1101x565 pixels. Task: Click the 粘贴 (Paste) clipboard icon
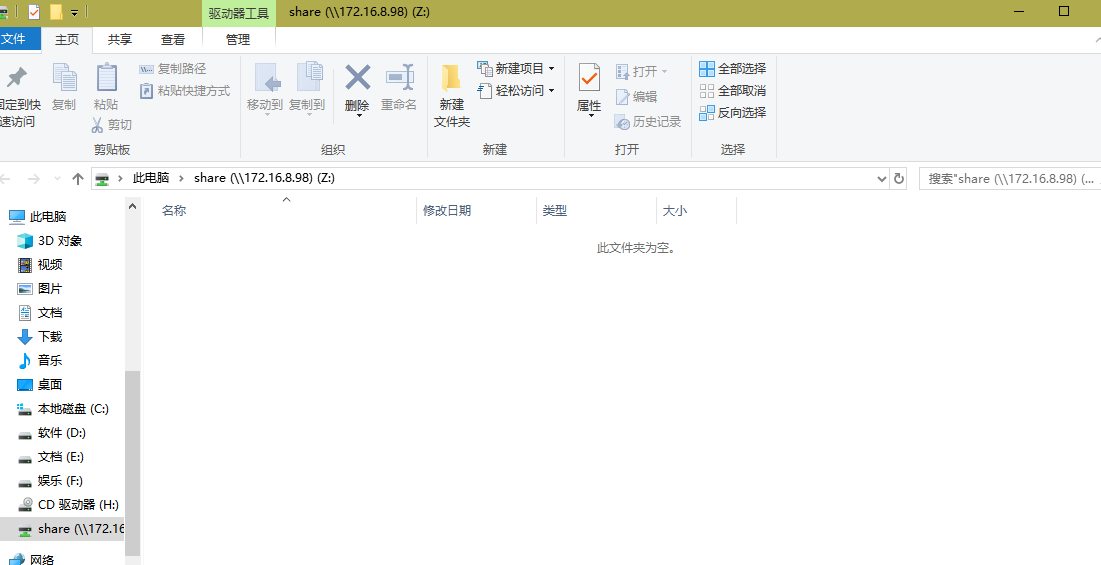click(106, 79)
